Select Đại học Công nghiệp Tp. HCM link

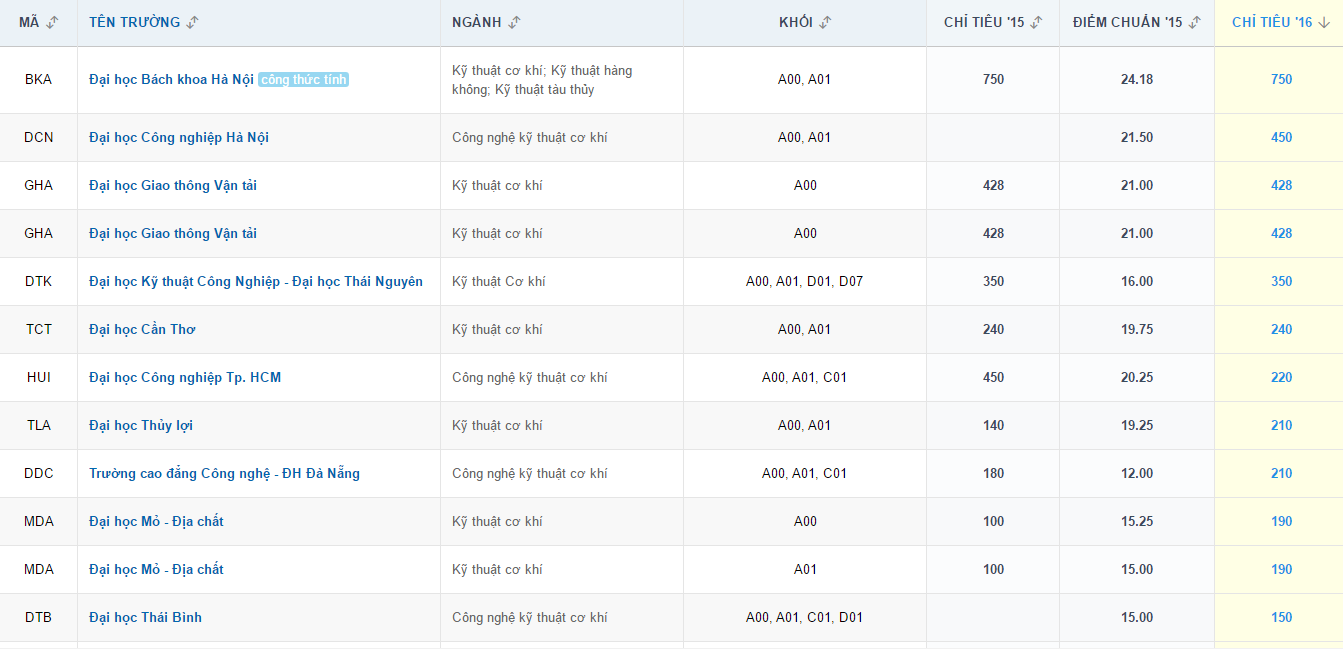click(185, 378)
